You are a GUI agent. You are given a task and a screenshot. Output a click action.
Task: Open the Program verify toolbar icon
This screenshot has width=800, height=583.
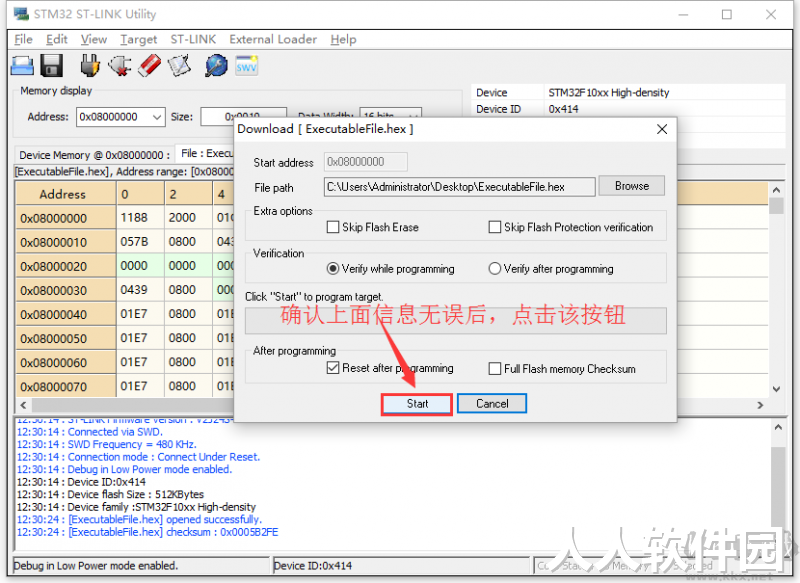180,66
